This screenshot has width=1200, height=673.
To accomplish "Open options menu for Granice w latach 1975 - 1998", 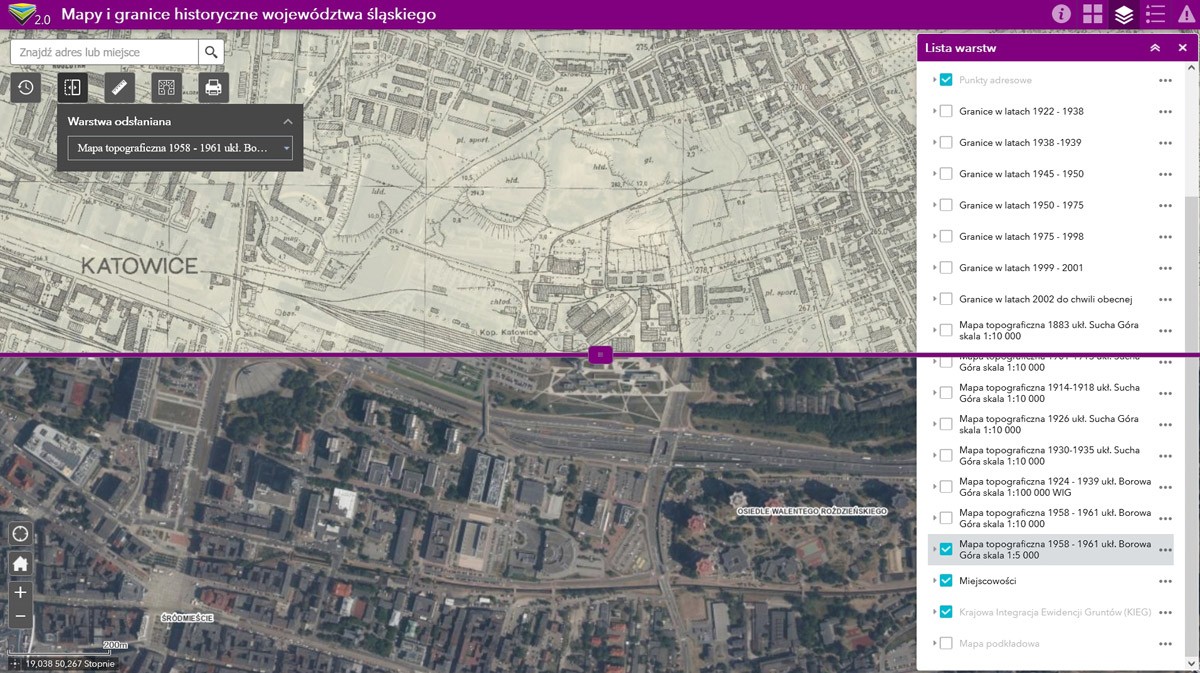I will point(1165,237).
